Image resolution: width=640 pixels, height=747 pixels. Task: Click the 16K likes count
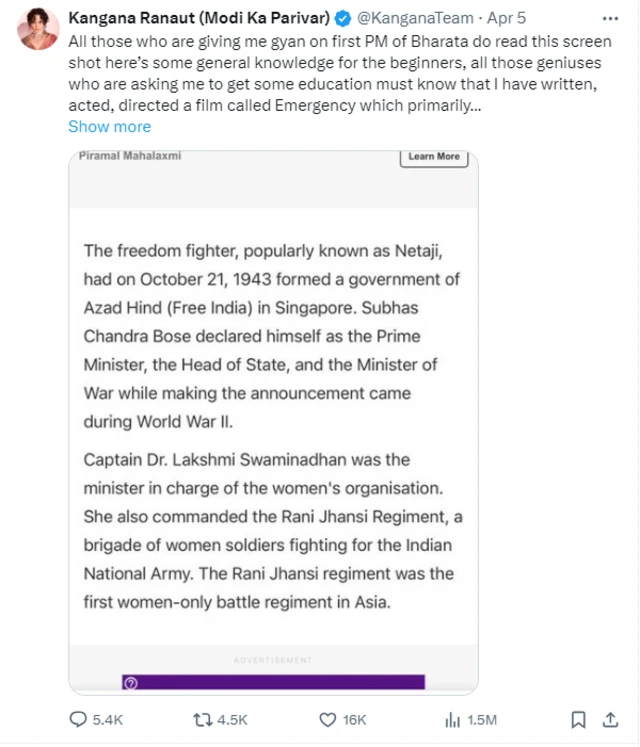pyautogui.click(x=355, y=720)
